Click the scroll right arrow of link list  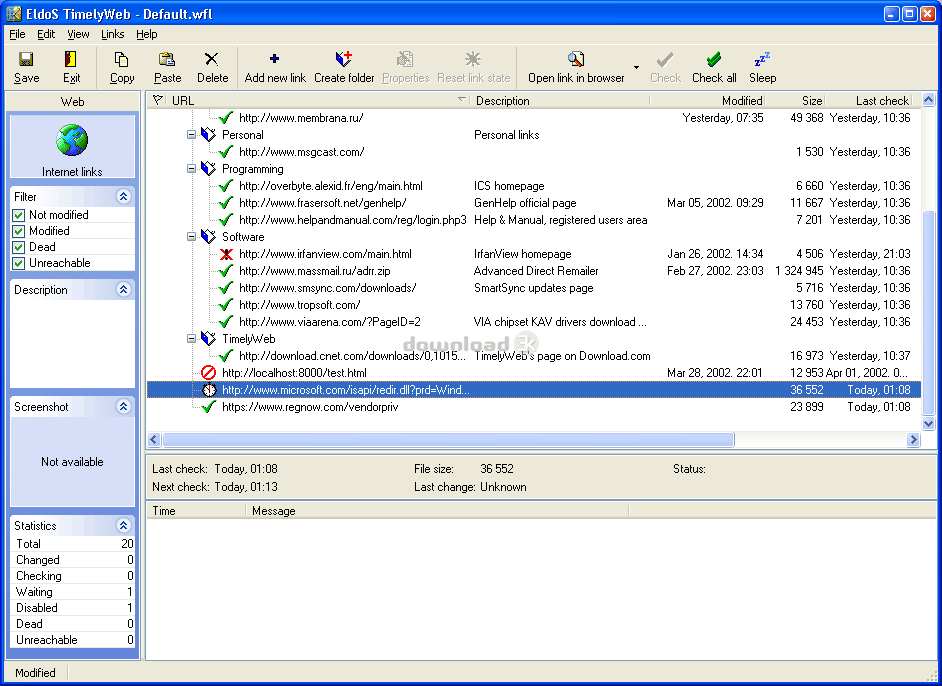913,440
